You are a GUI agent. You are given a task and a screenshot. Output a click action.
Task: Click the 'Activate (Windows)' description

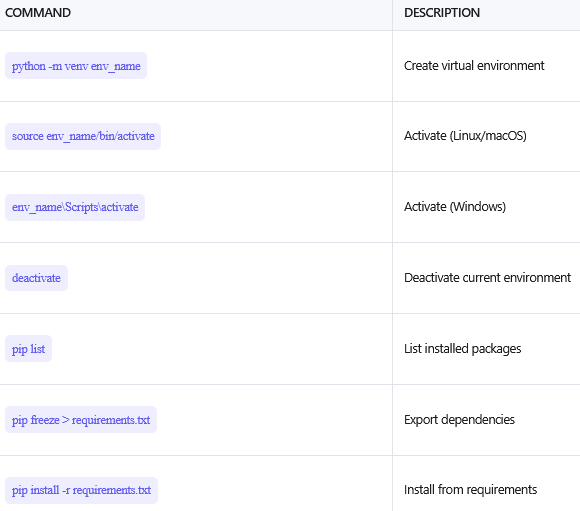tap(455, 206)
